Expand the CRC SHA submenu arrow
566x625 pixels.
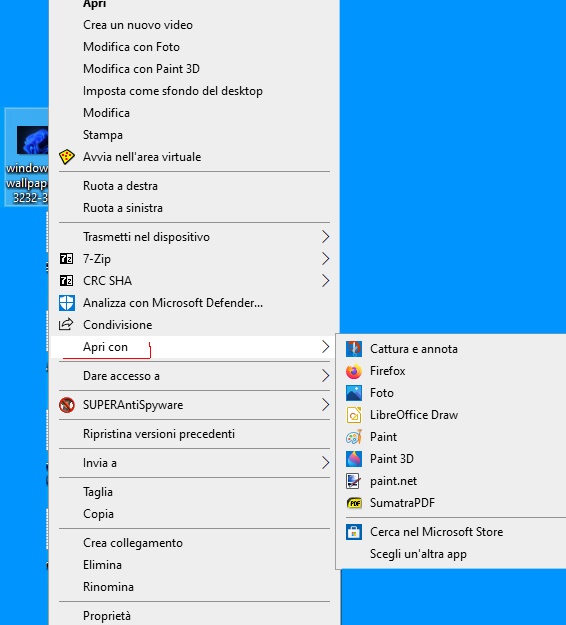point(325,281)
